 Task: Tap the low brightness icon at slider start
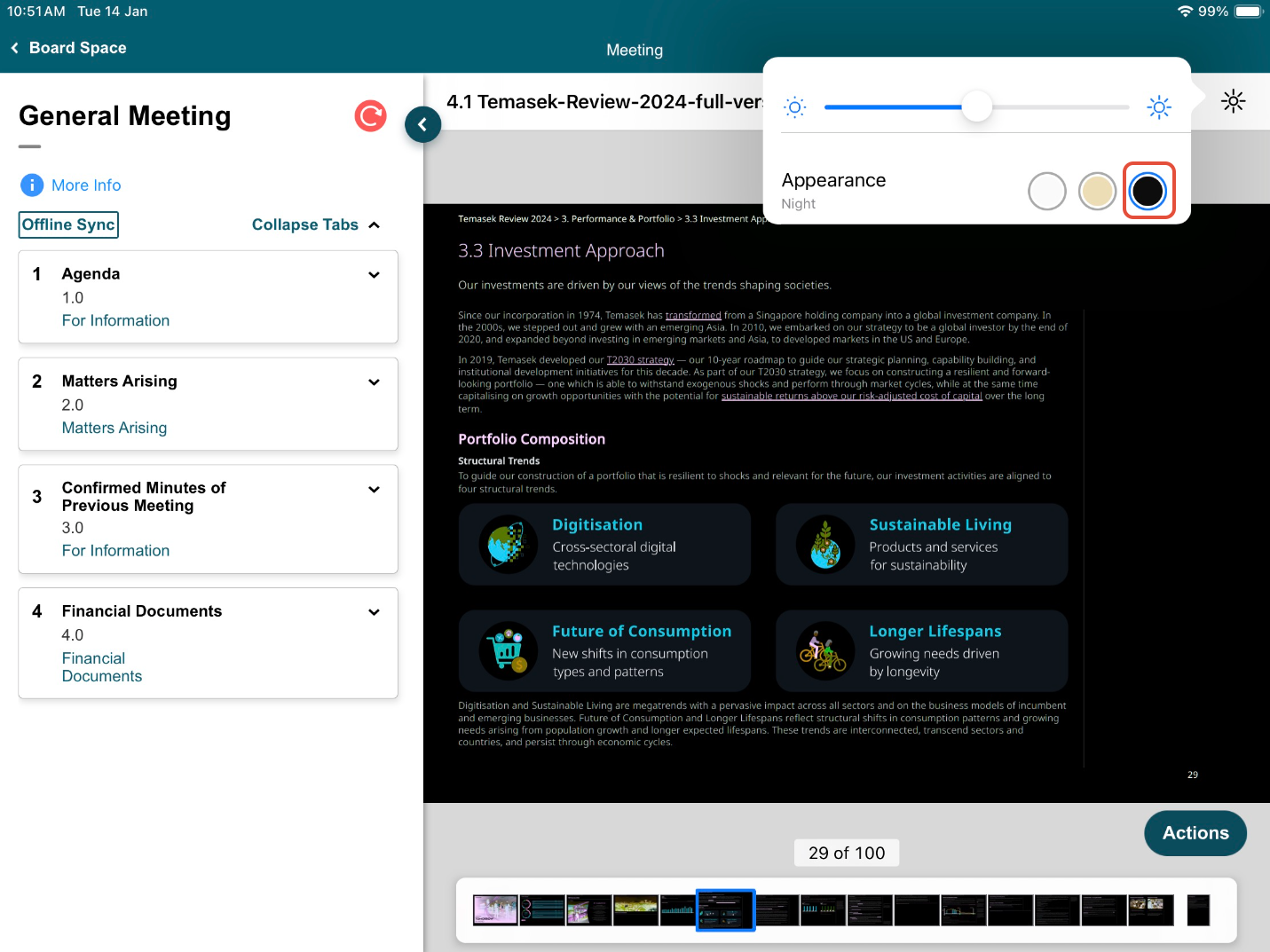[x=795, y=107]
